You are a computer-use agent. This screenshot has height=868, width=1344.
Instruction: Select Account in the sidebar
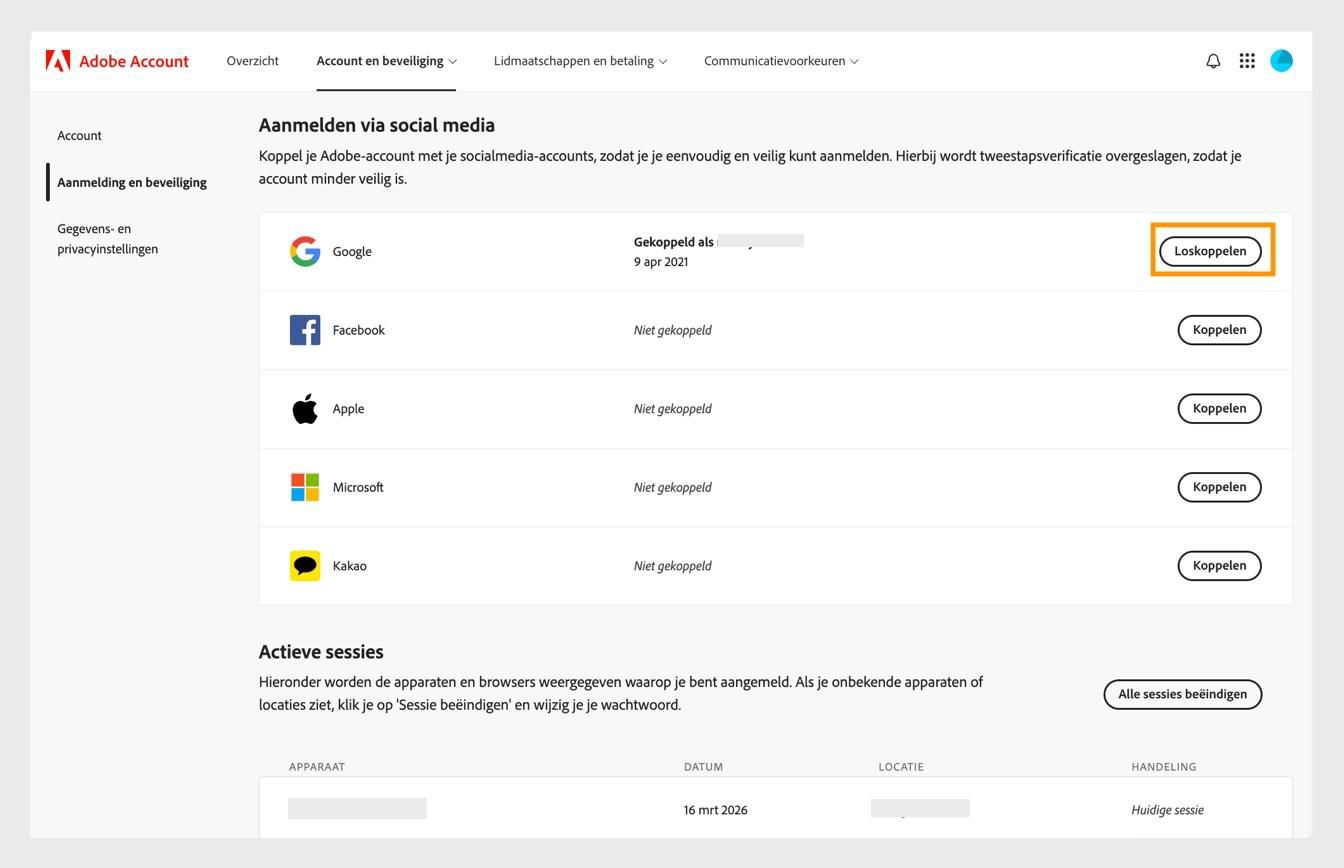point(79,135)
